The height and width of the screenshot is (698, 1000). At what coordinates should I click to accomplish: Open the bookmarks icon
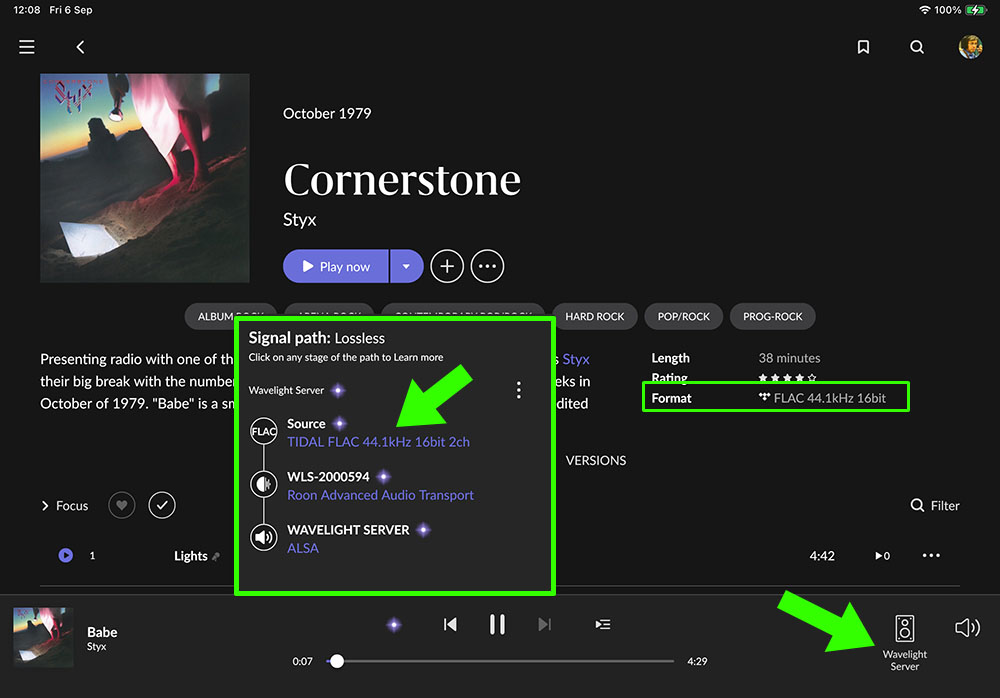[x=863, y=47]
